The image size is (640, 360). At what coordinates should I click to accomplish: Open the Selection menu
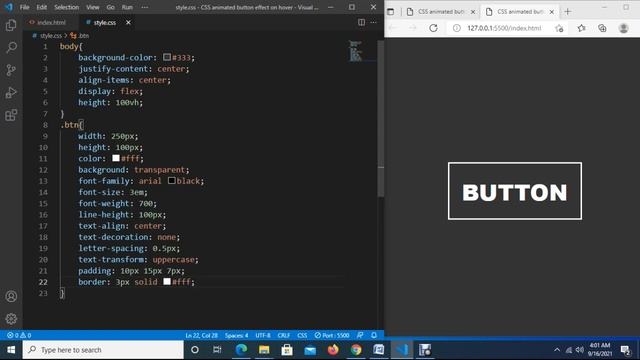(67, 7)
